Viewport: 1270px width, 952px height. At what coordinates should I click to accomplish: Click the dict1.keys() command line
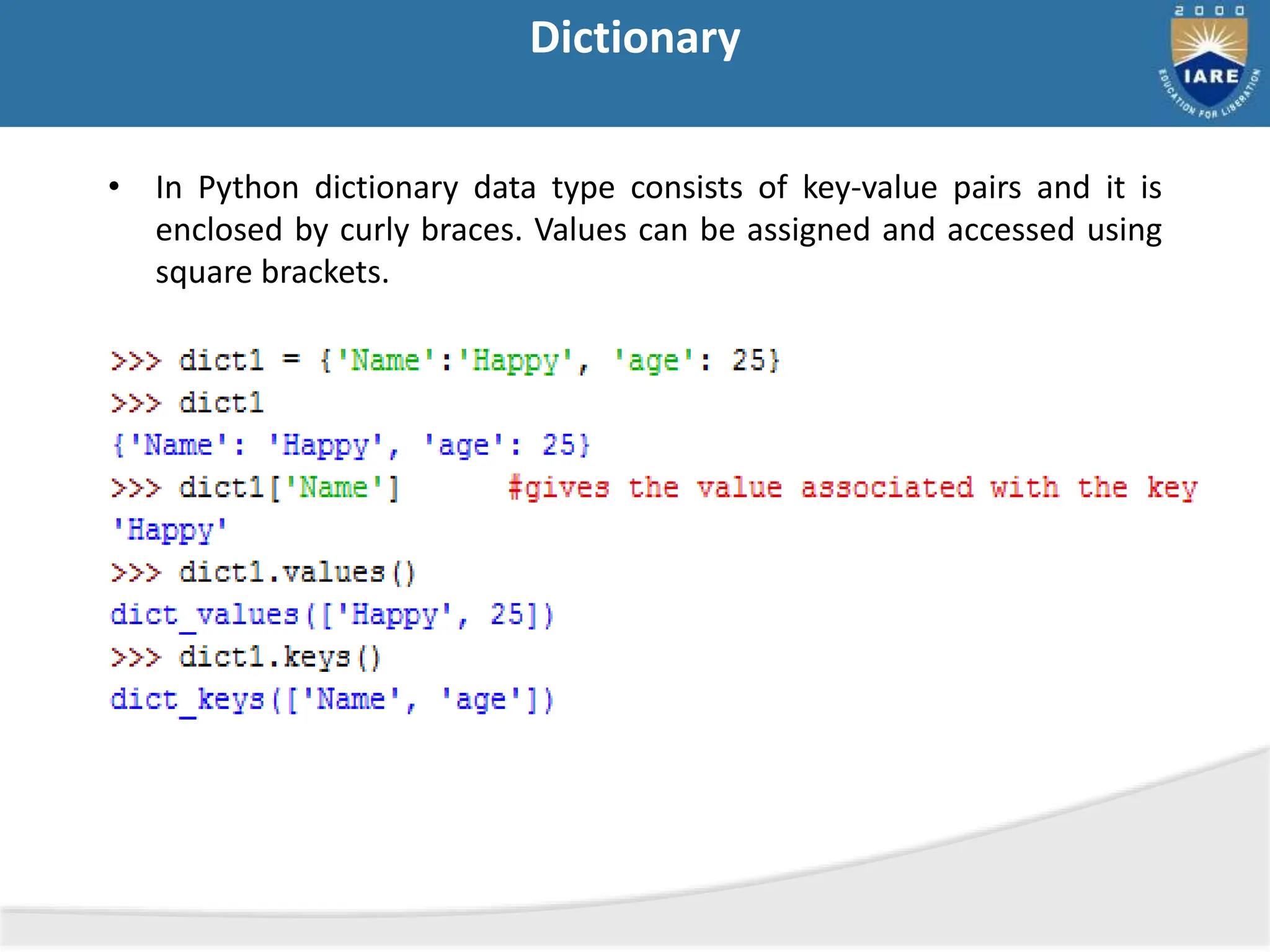pos(246,658)
